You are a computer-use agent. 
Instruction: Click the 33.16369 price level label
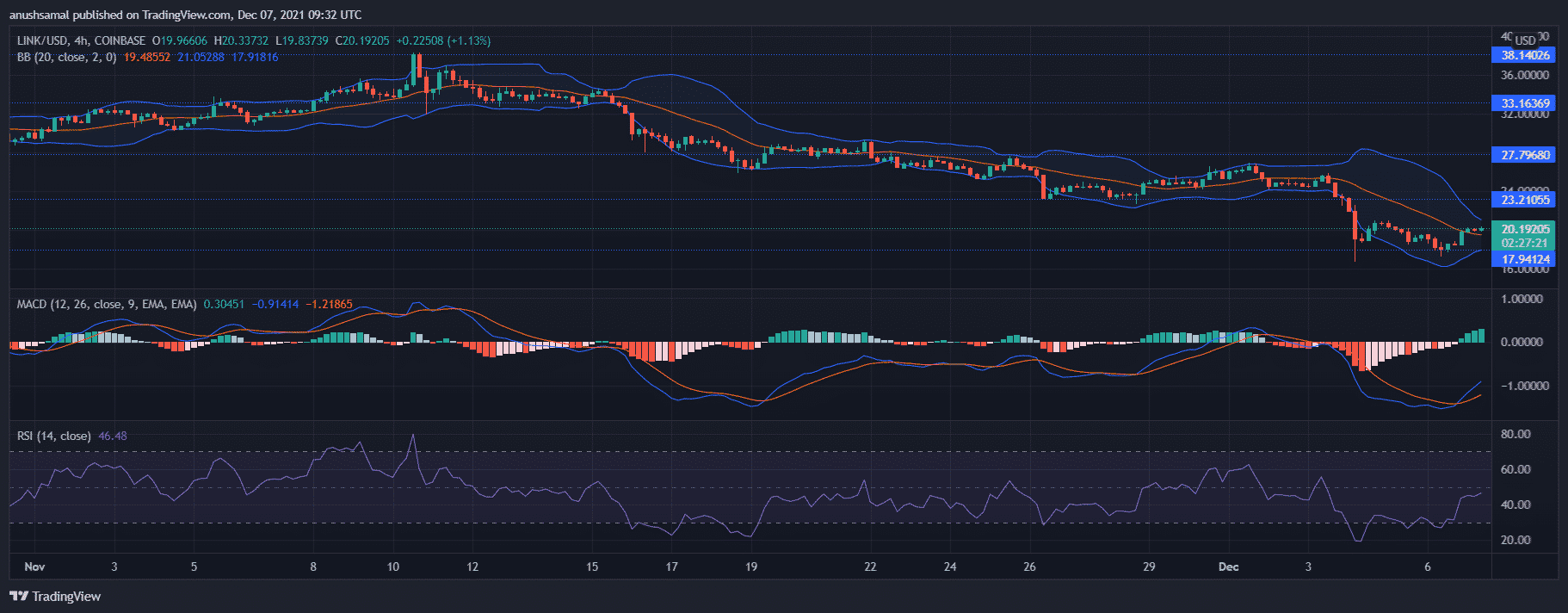[1525, 103]
